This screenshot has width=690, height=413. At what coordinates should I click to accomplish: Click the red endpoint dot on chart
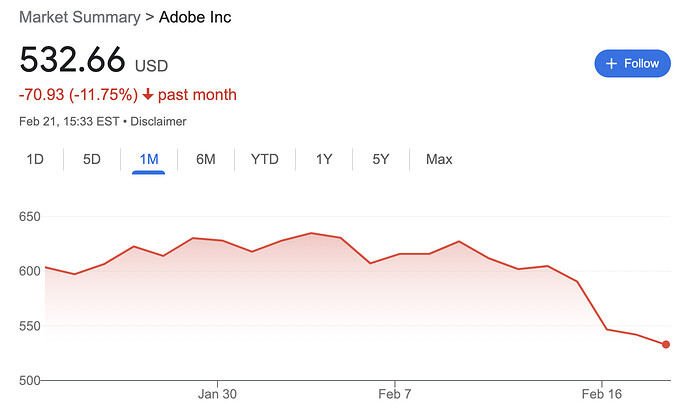coord(666,345)
